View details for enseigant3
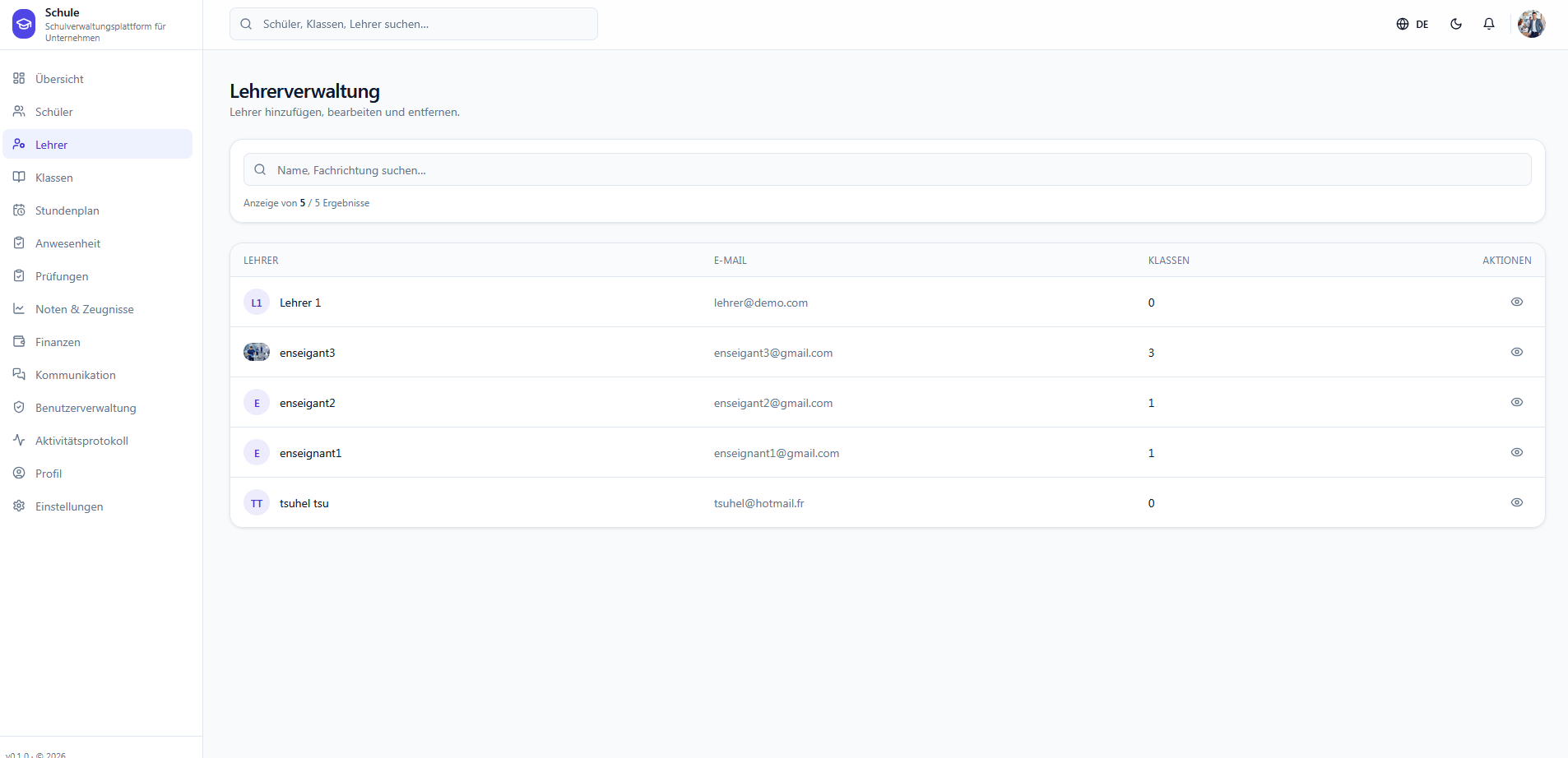Image resolution: width=1568 pixels, height=758 pixels. coord(1517,352)
